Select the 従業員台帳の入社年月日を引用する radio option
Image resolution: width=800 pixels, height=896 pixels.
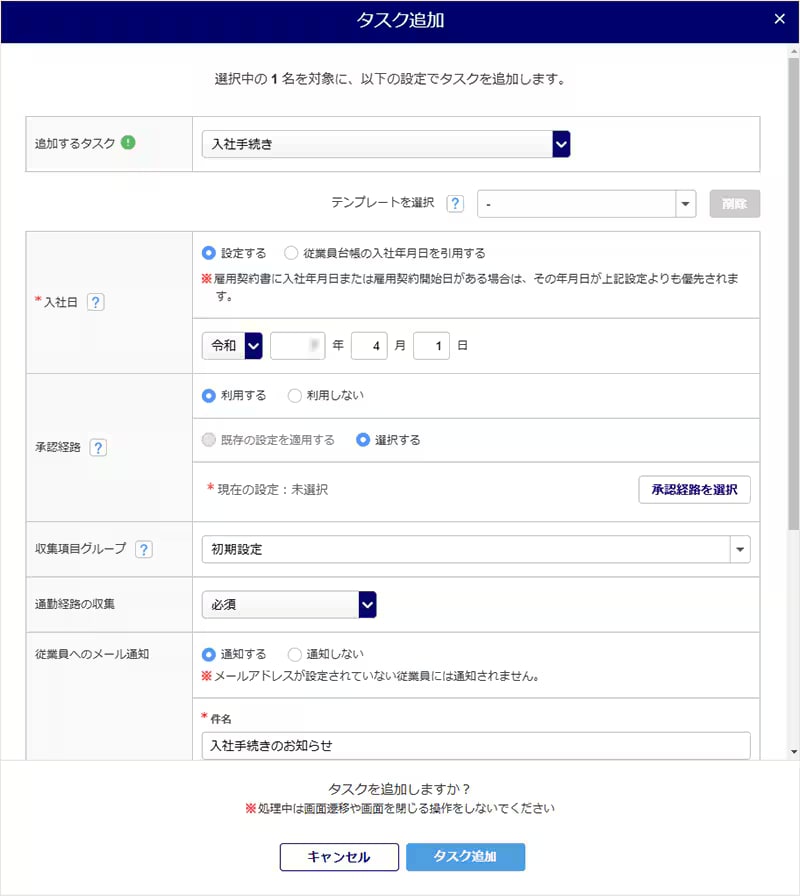pos(291,254)
